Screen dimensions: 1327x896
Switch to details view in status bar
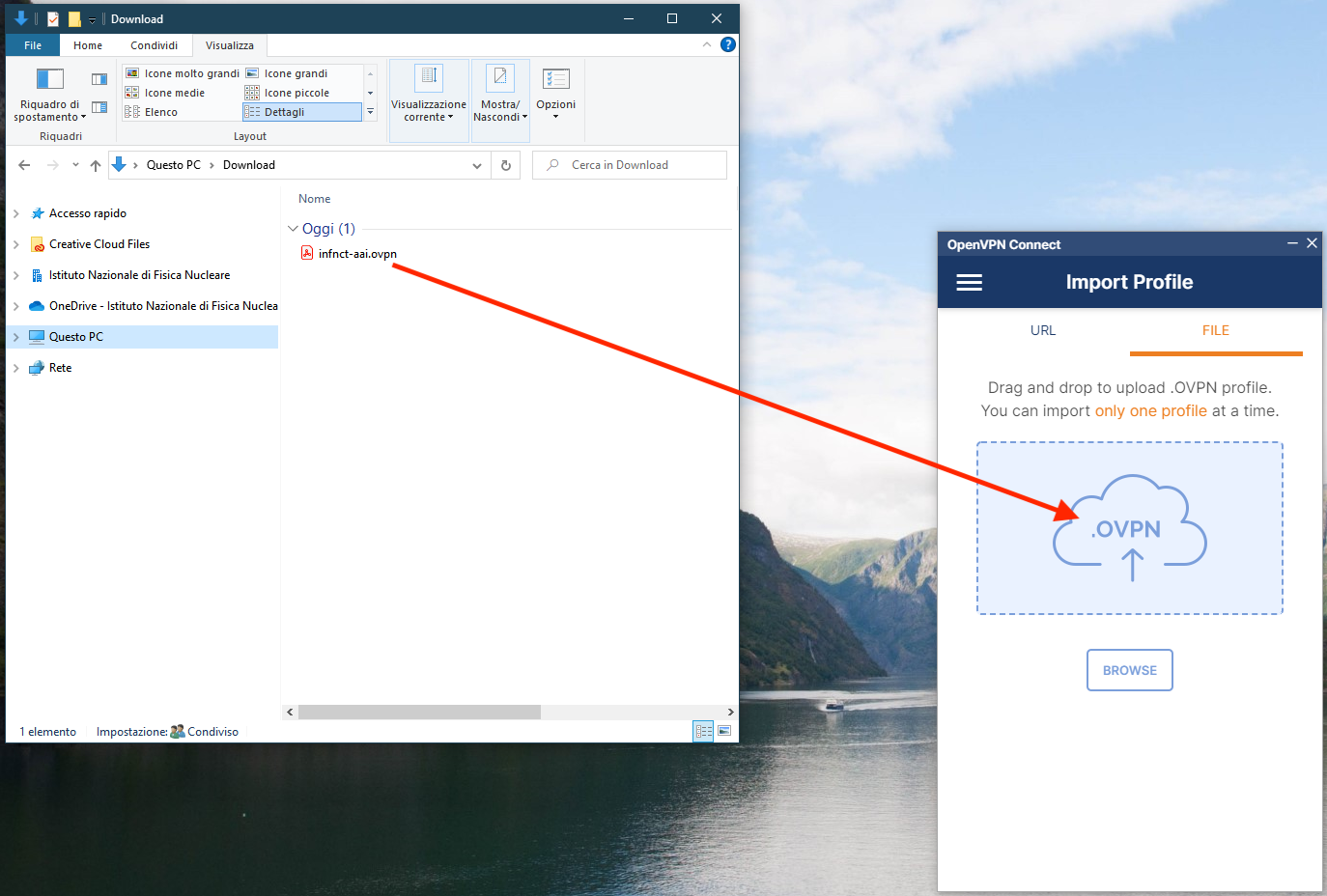point(704,731)
